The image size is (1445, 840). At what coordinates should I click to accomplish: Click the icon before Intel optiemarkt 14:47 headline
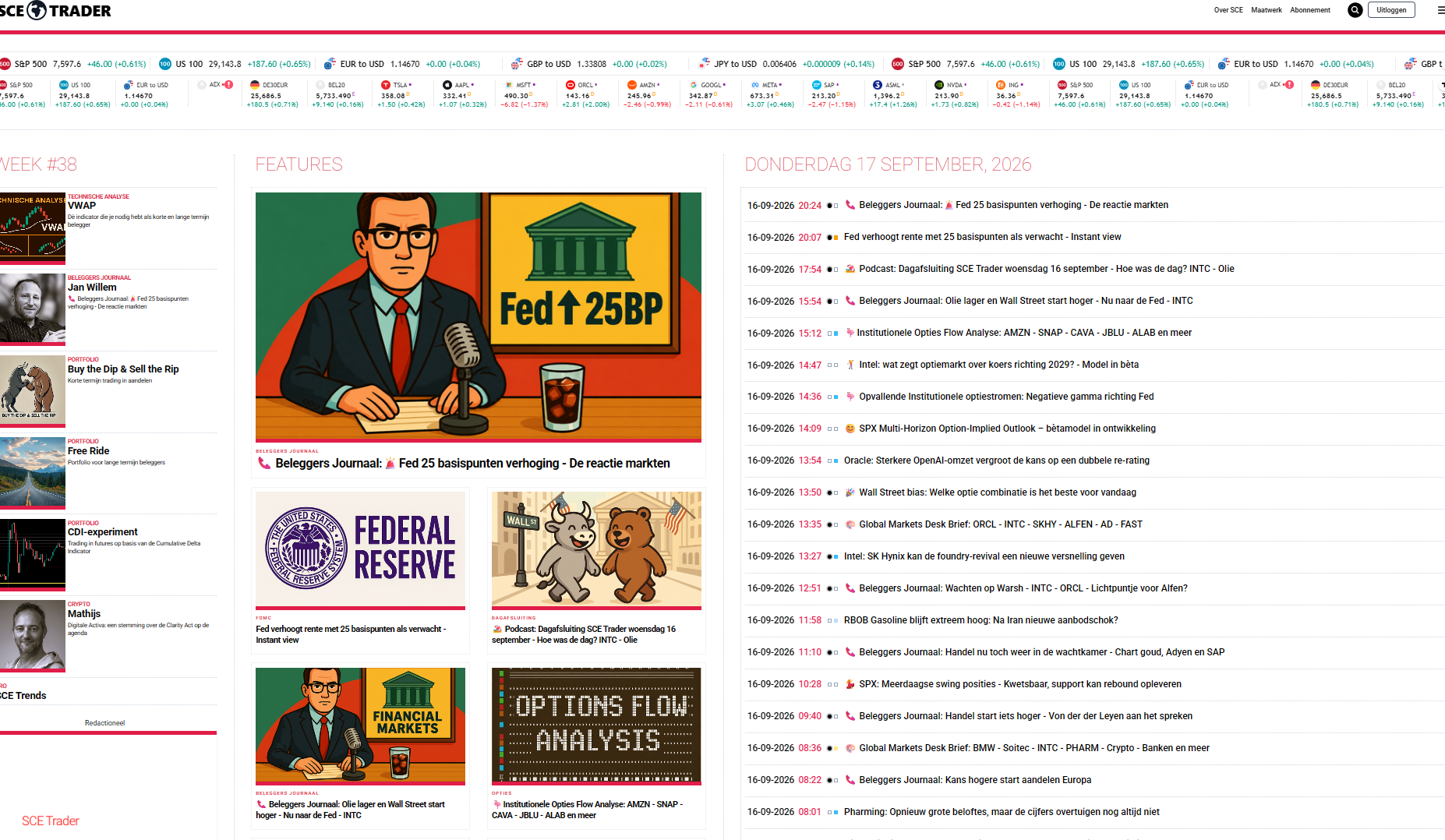tap(850, 365)
